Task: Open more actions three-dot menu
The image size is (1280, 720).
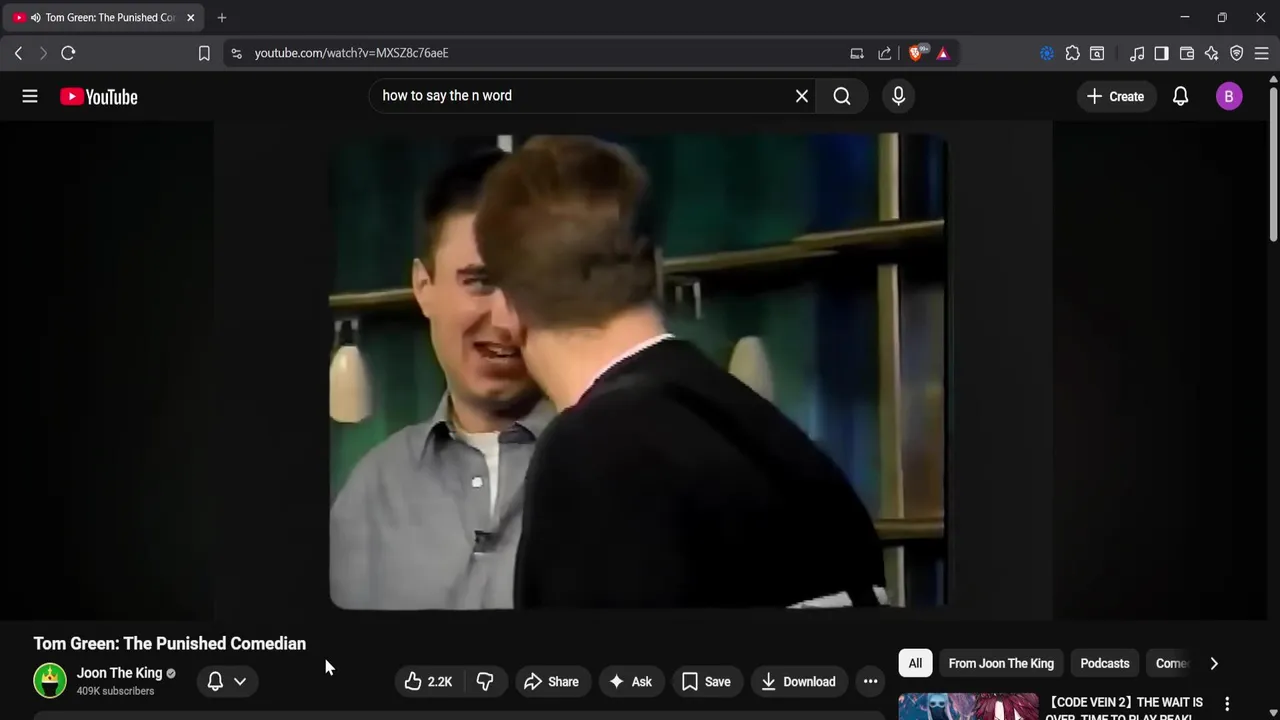Action: click(x=871, y=681)
